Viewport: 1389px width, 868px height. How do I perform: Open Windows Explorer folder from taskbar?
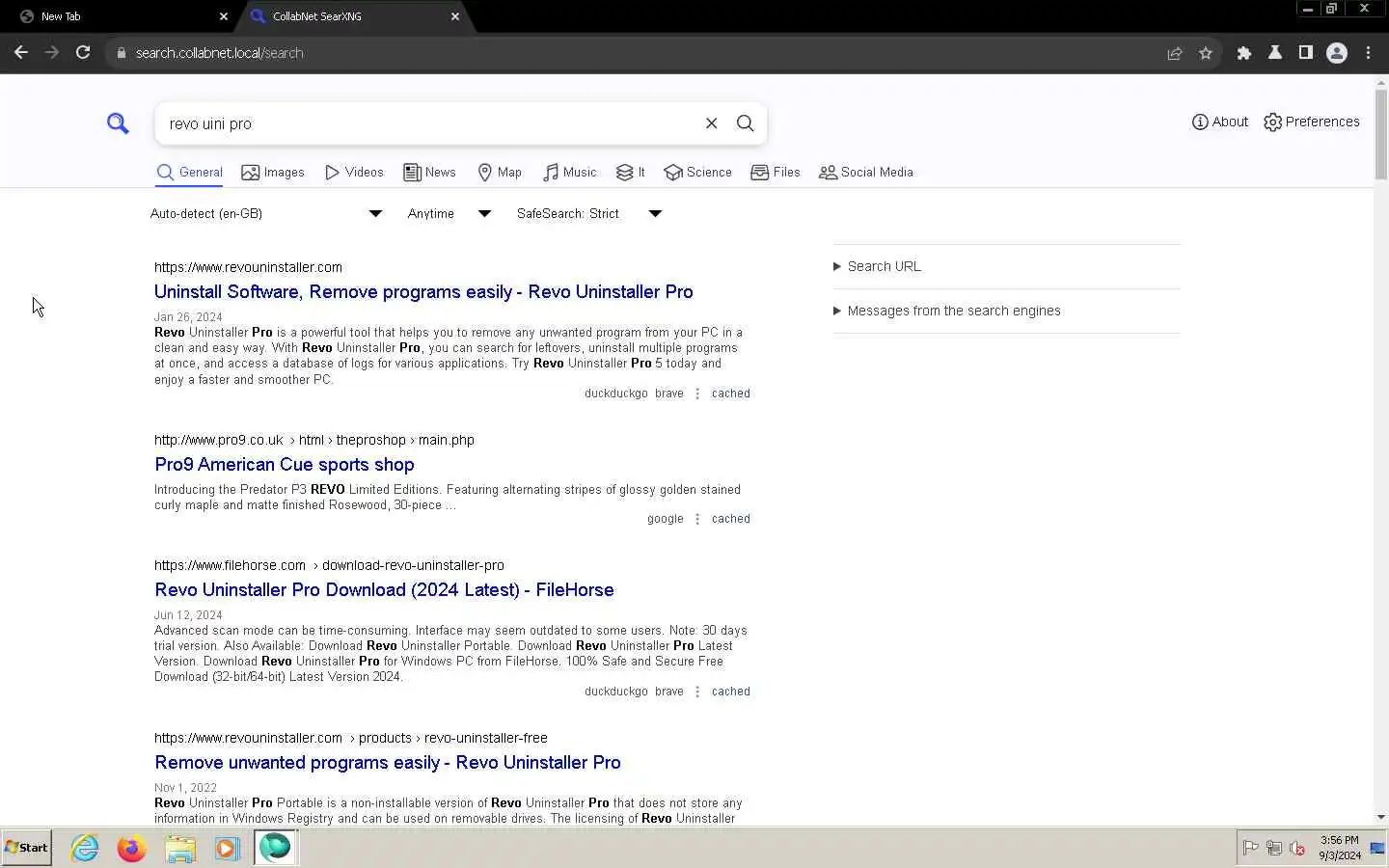tap(179, 848)
